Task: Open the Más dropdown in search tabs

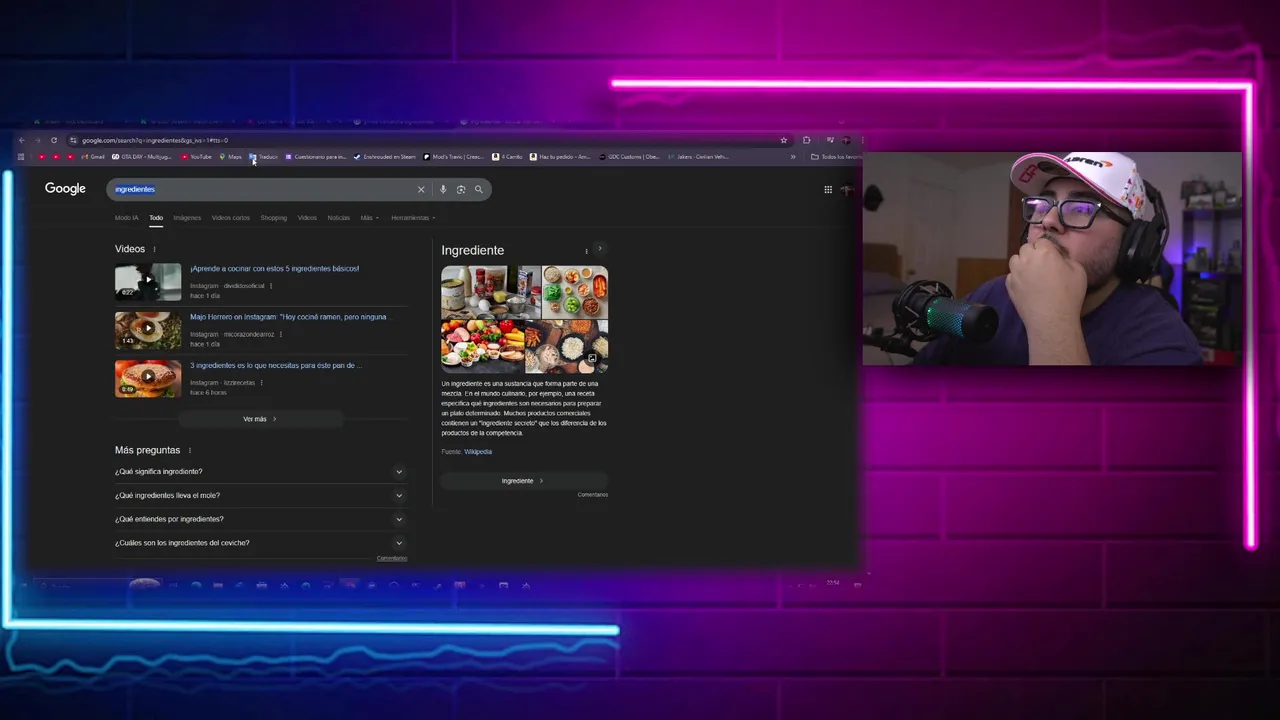Action: click(369, 218)
